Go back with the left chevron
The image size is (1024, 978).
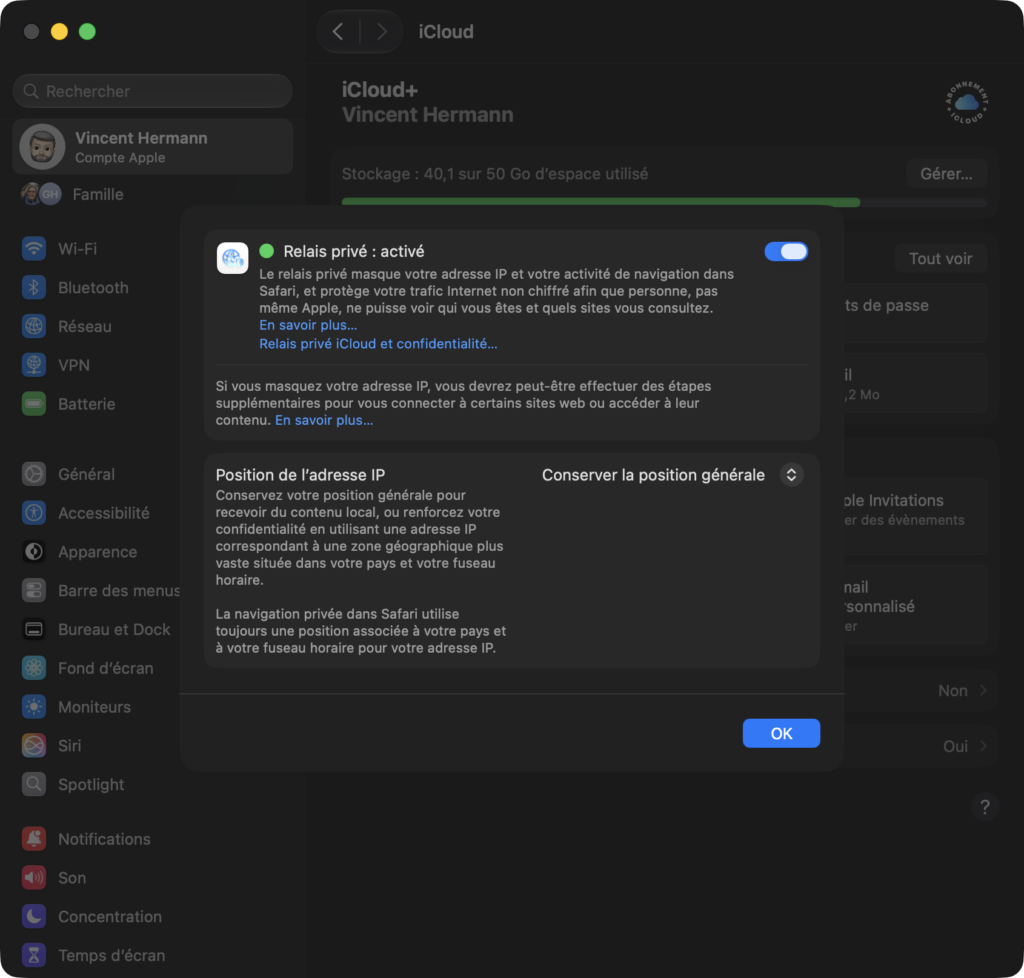point(338,31)
